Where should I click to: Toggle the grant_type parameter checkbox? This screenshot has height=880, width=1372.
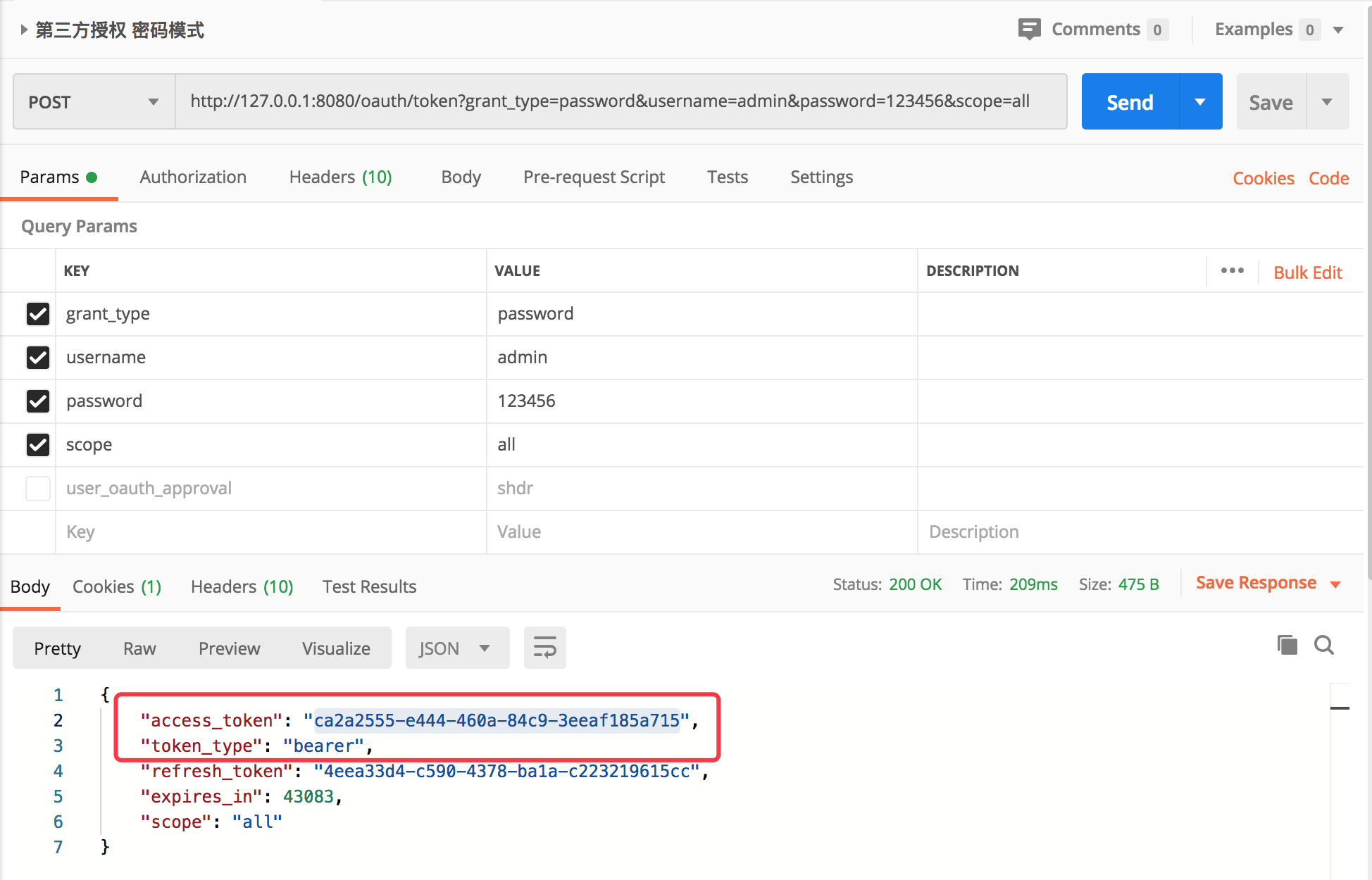click(37, 313)
